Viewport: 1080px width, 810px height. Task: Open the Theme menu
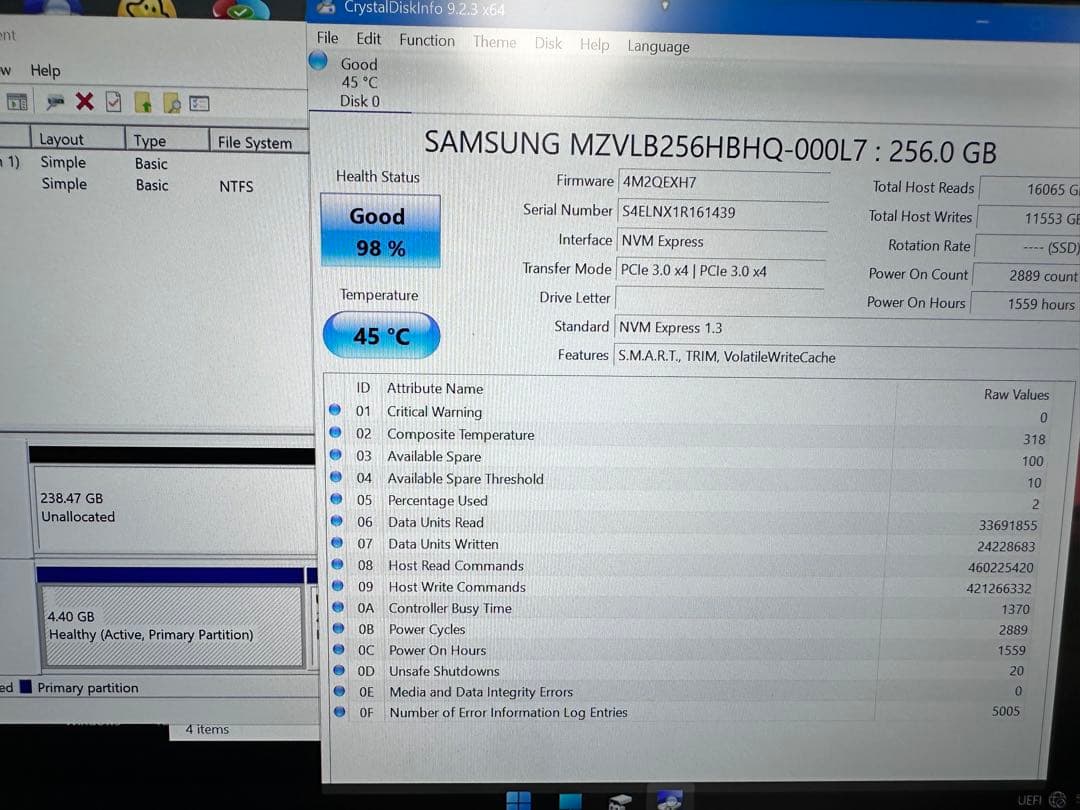click(494, 42)
